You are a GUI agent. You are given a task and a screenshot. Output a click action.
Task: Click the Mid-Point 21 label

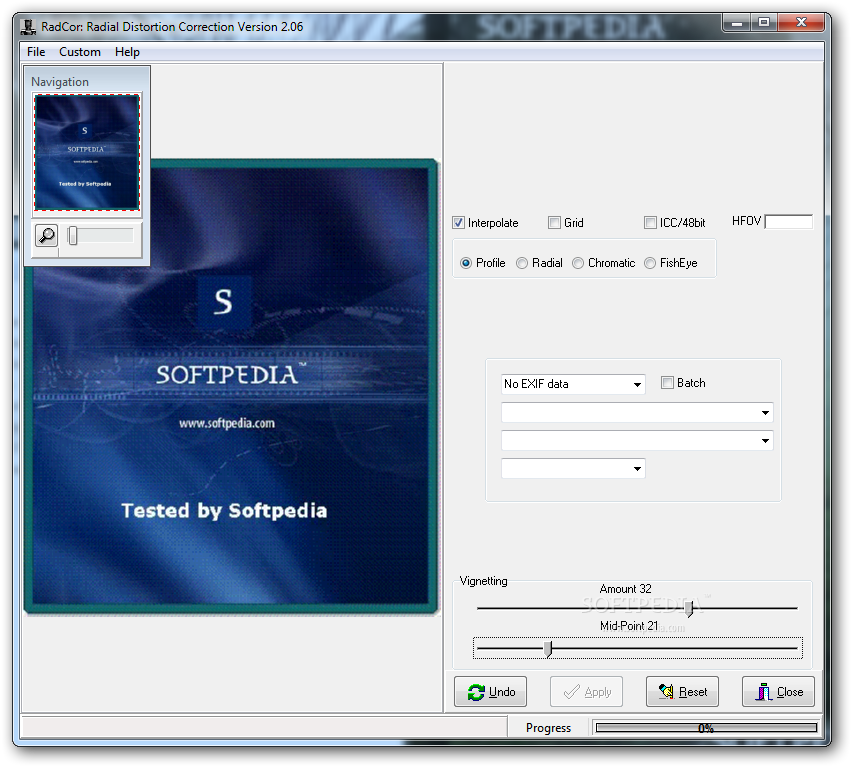(629, 626)
